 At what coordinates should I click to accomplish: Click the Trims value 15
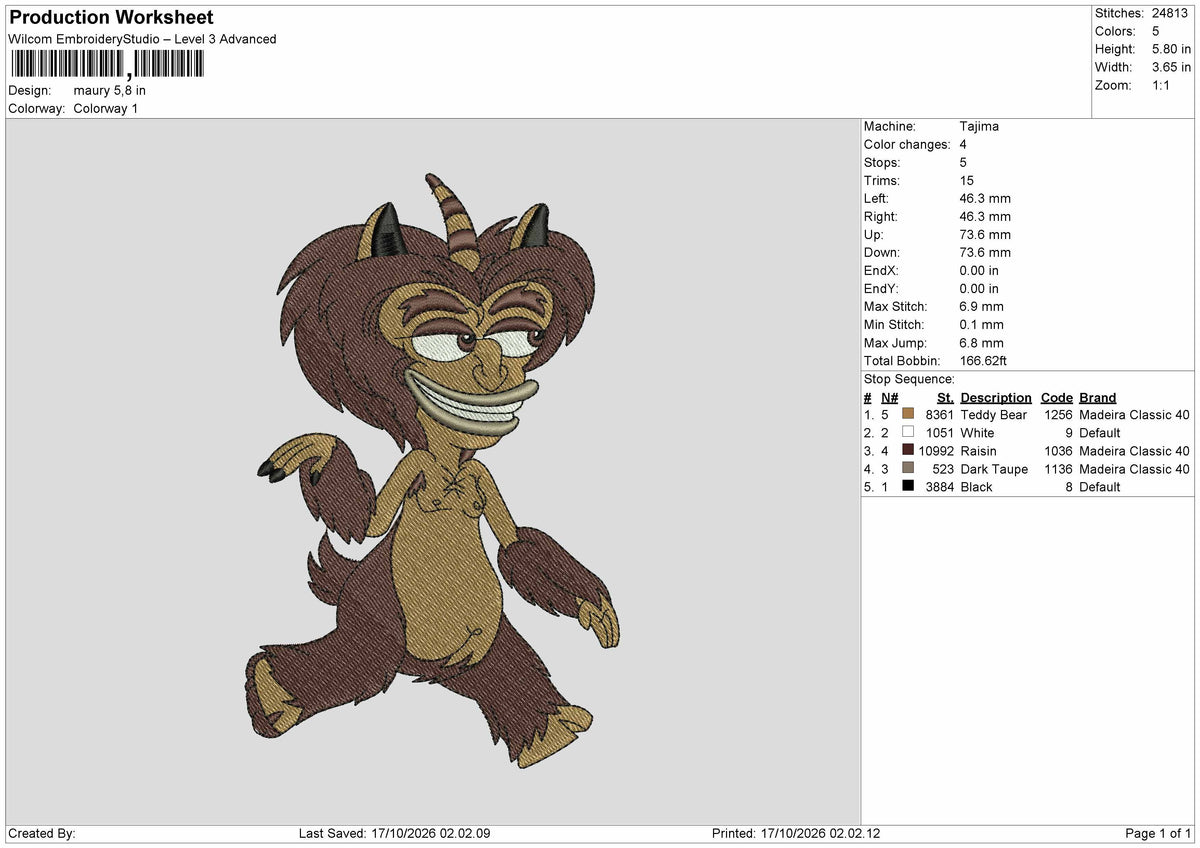pyautogui.click(x=967, y=180)
